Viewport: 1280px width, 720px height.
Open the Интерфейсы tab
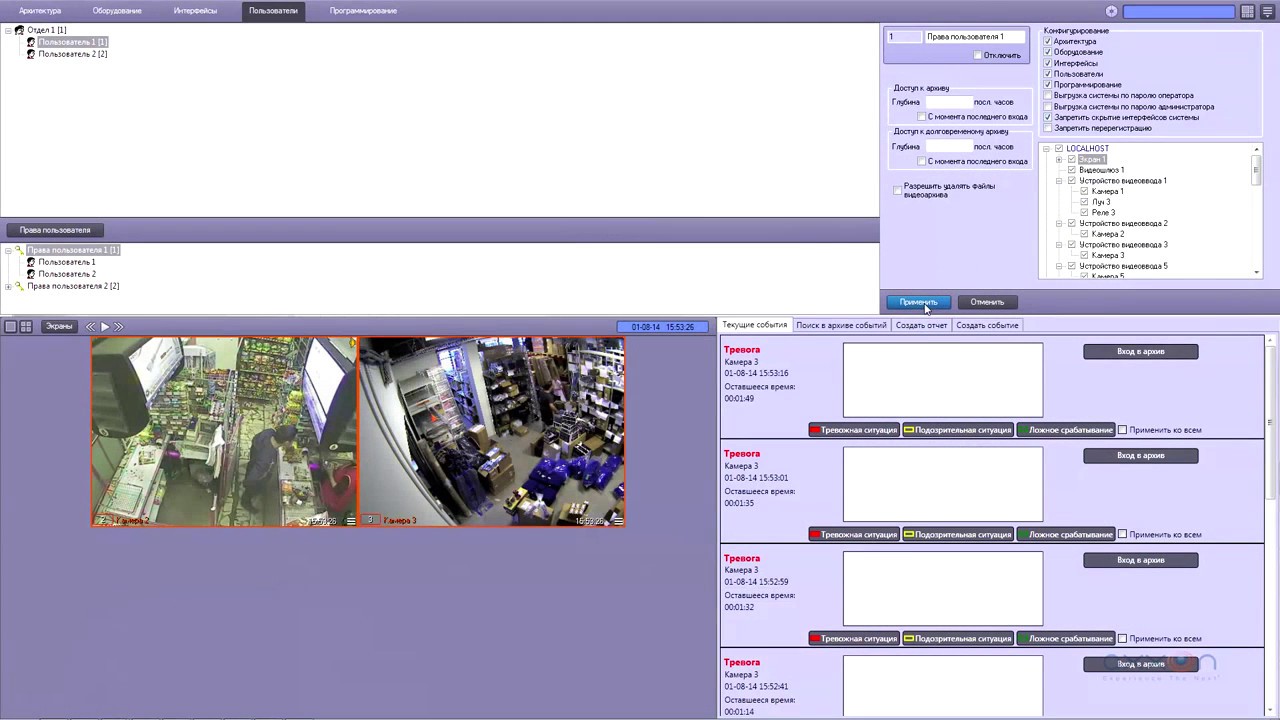pos(195,11)
